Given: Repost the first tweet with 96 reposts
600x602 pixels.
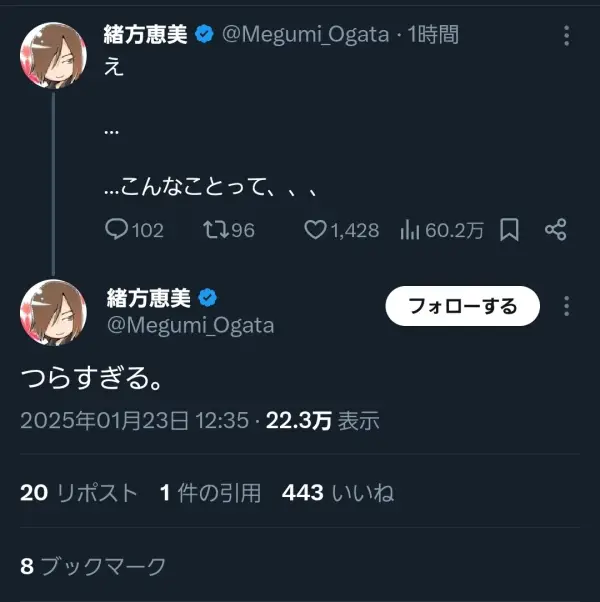Looking at the screenshot, I should coord(229,230).
